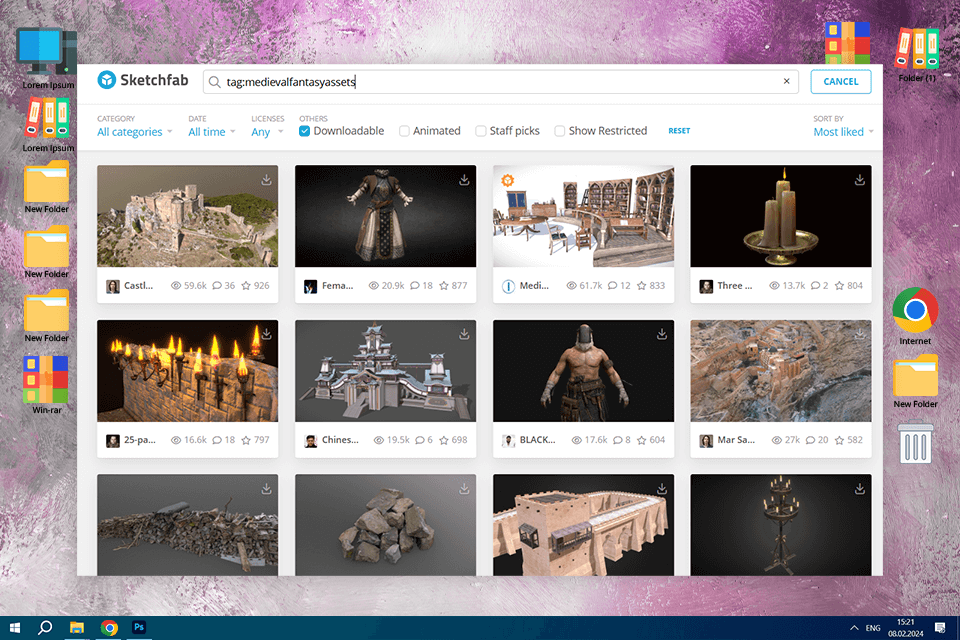960x640 pixels.
Task: Focus the tag:medievalfantasyassets search field
Action: pyautogui.click(x=500, y=81)
